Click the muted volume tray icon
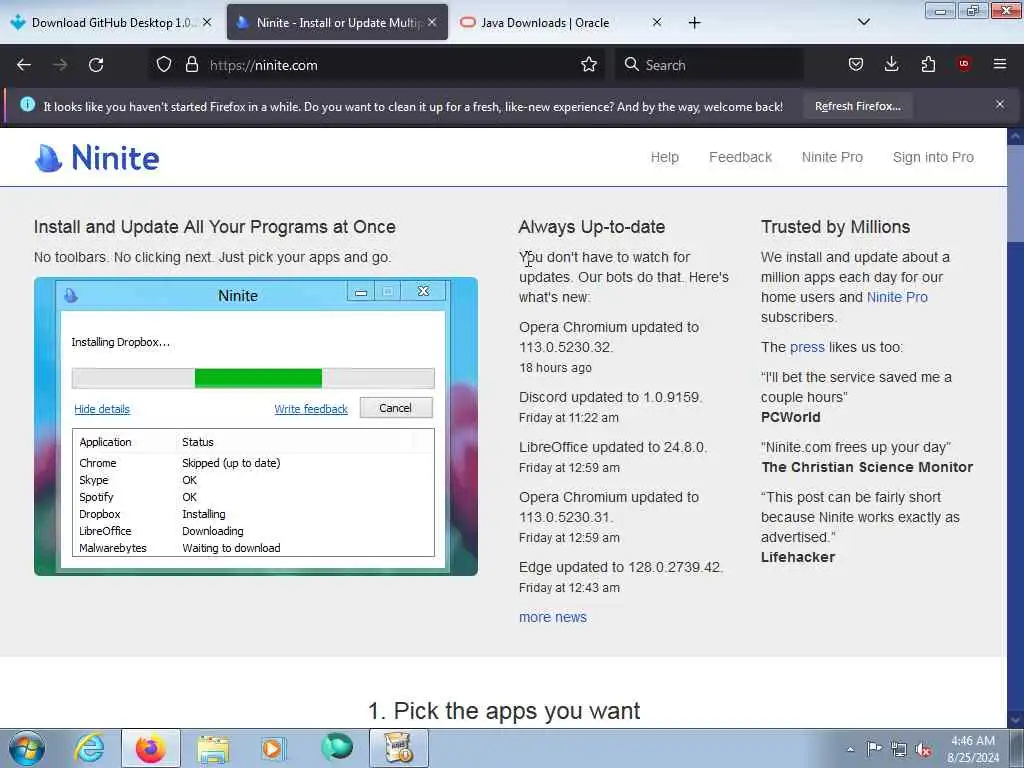 coord(923,750)
